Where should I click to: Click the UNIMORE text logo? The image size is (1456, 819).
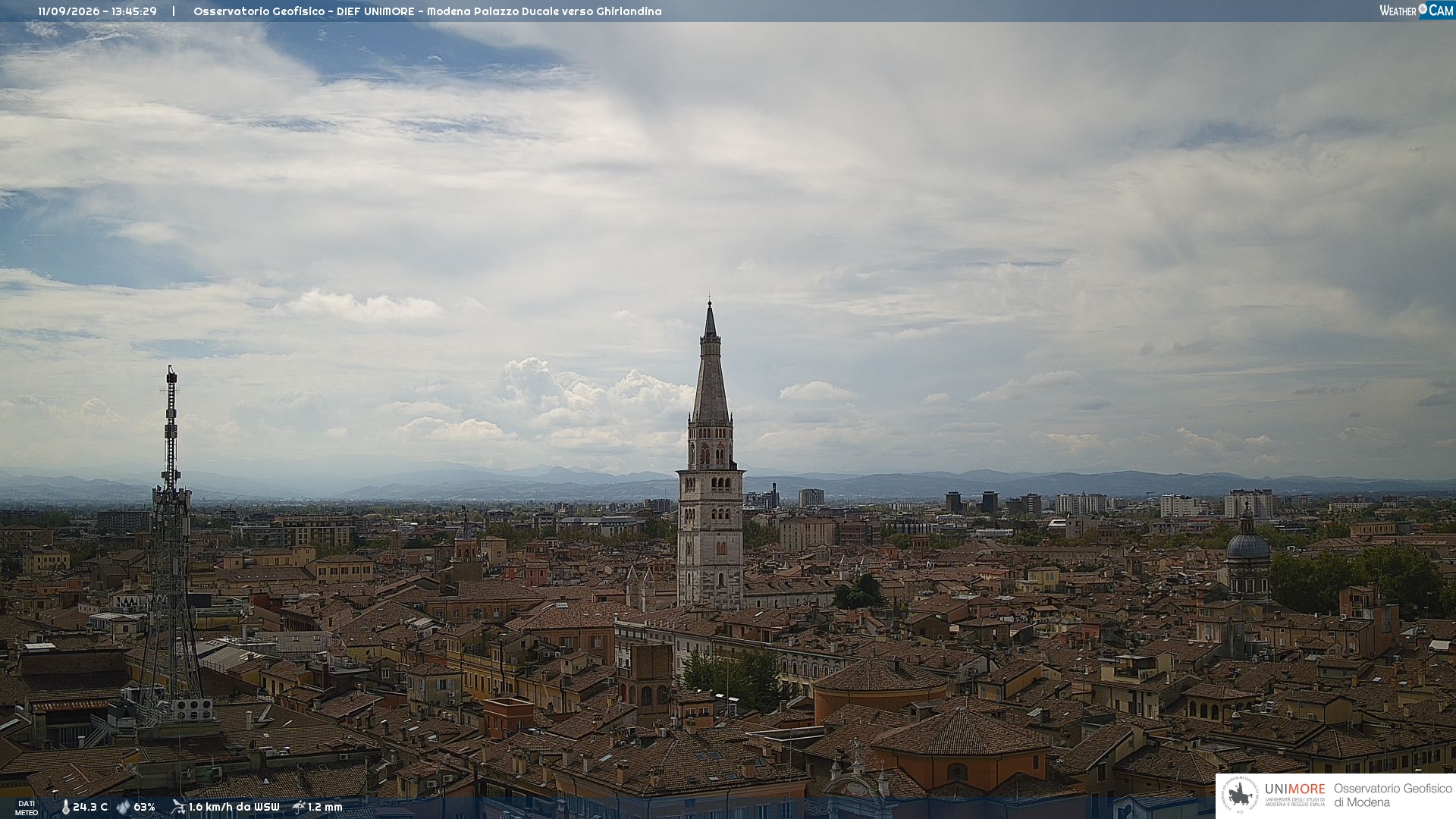(1294, 789)
